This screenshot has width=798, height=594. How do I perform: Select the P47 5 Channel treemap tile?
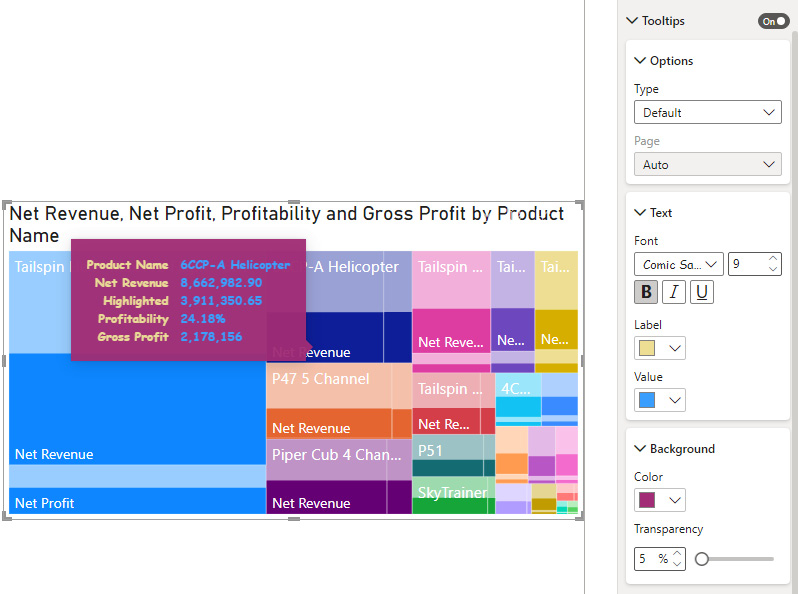(338, 385)
